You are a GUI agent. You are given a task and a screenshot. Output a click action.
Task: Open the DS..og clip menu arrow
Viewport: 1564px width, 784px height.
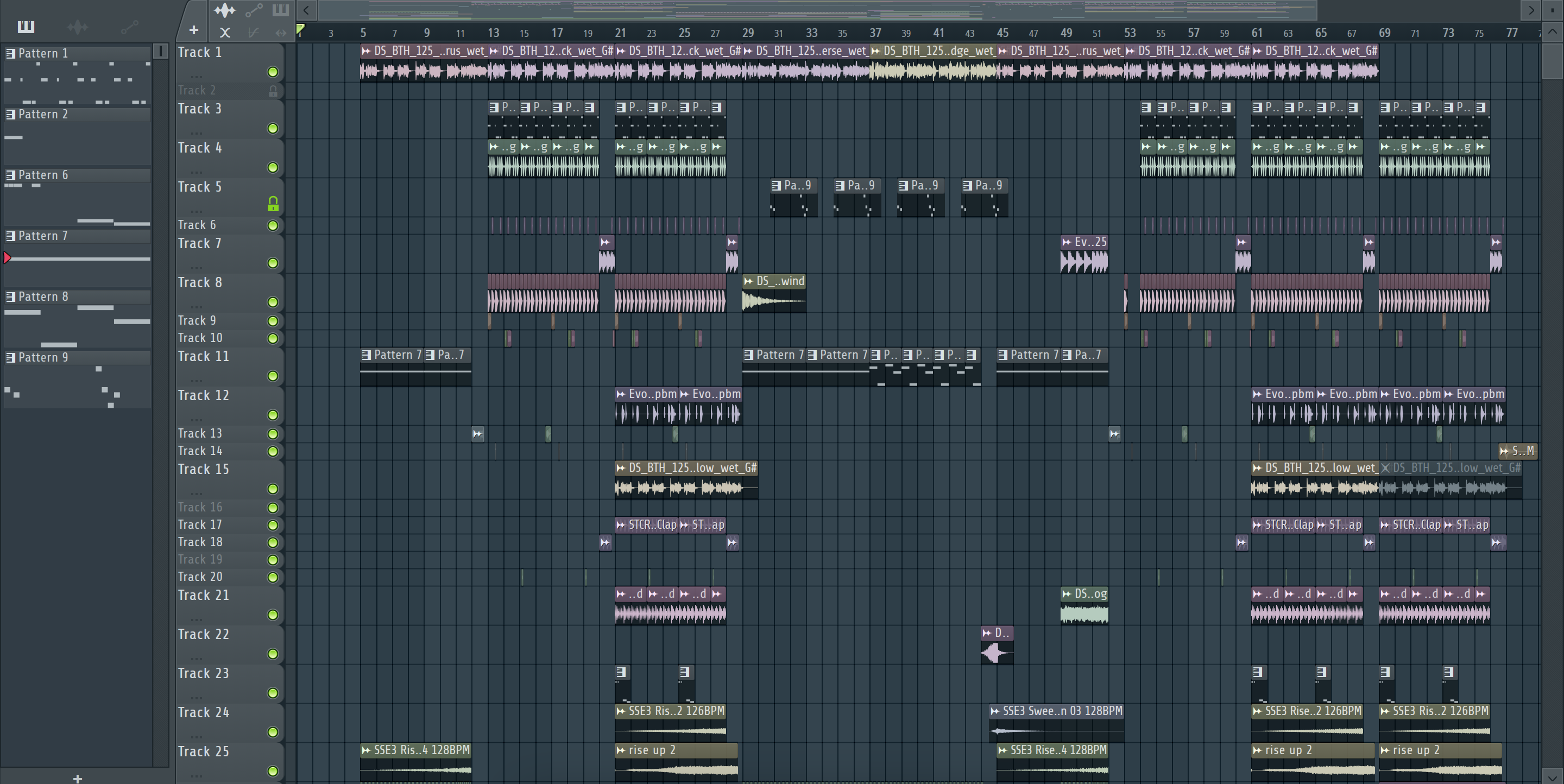coord(1067,594)
